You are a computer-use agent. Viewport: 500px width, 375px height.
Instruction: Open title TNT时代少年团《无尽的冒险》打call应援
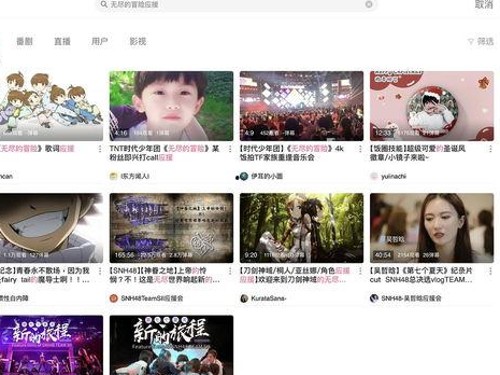(164, 153)
